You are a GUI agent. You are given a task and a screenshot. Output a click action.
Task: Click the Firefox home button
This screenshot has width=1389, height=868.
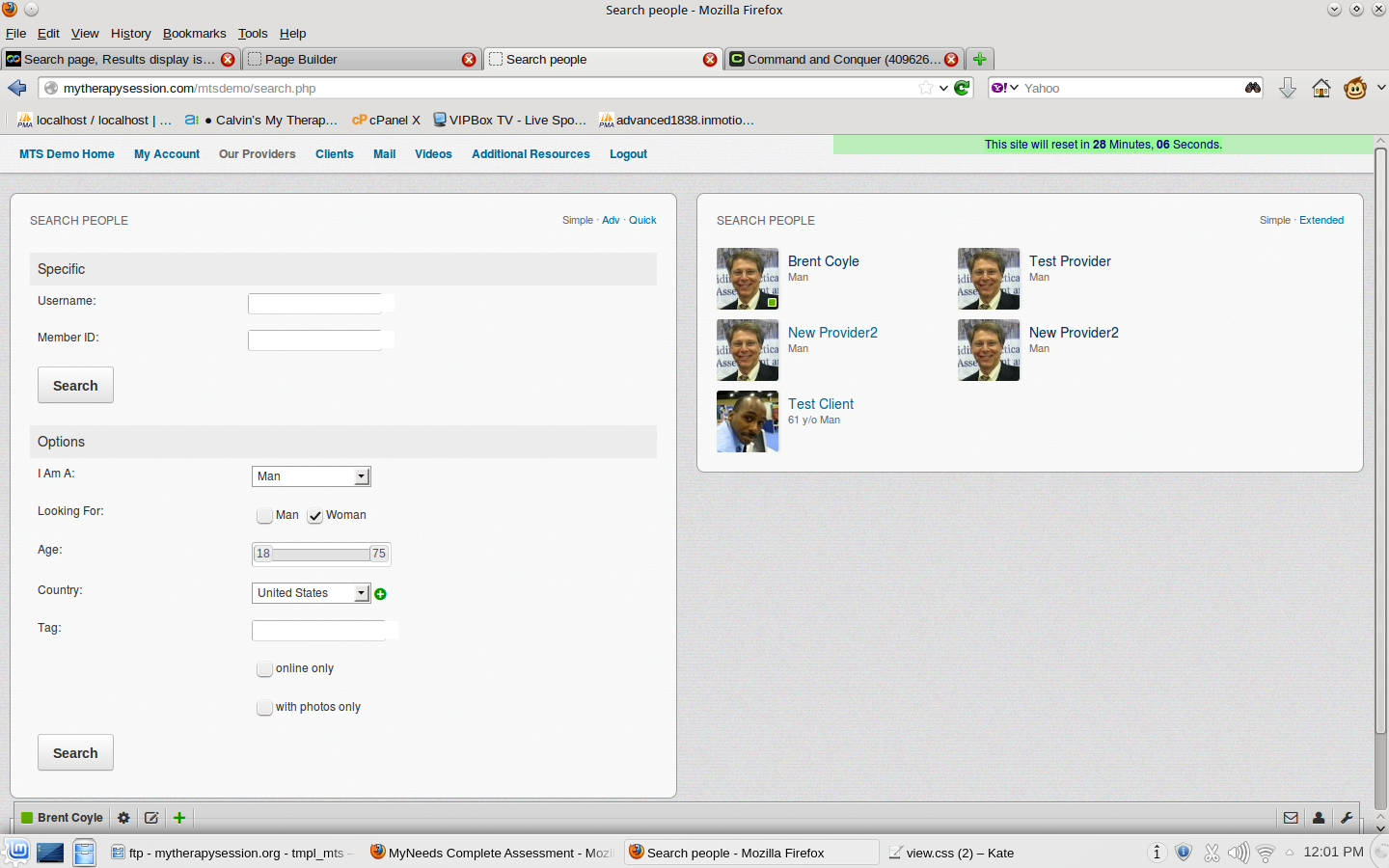click(1321, 89)
